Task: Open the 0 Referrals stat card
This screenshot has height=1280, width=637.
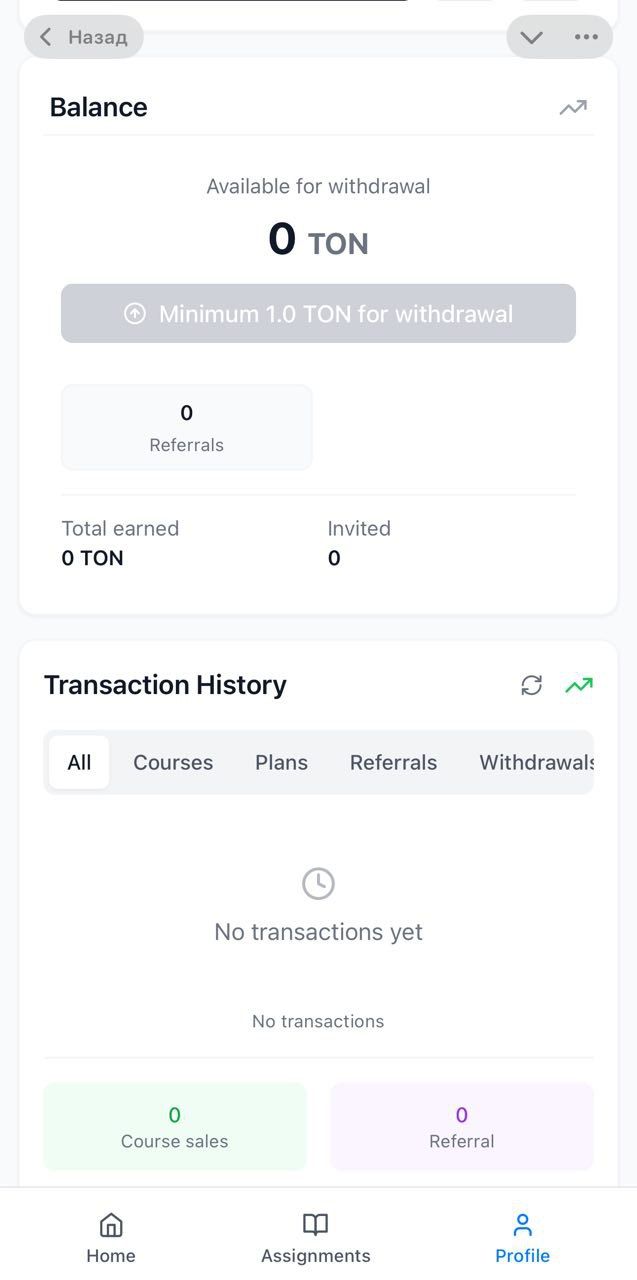Action: click(186, 427)
